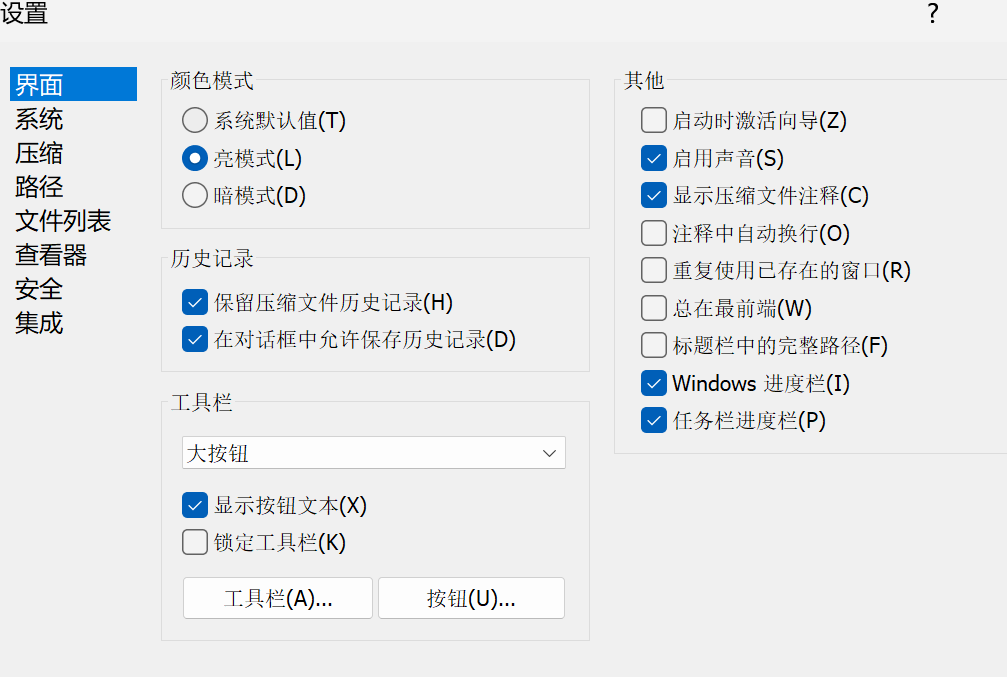Open the 安全 settings page

click(x=39, y=289)
